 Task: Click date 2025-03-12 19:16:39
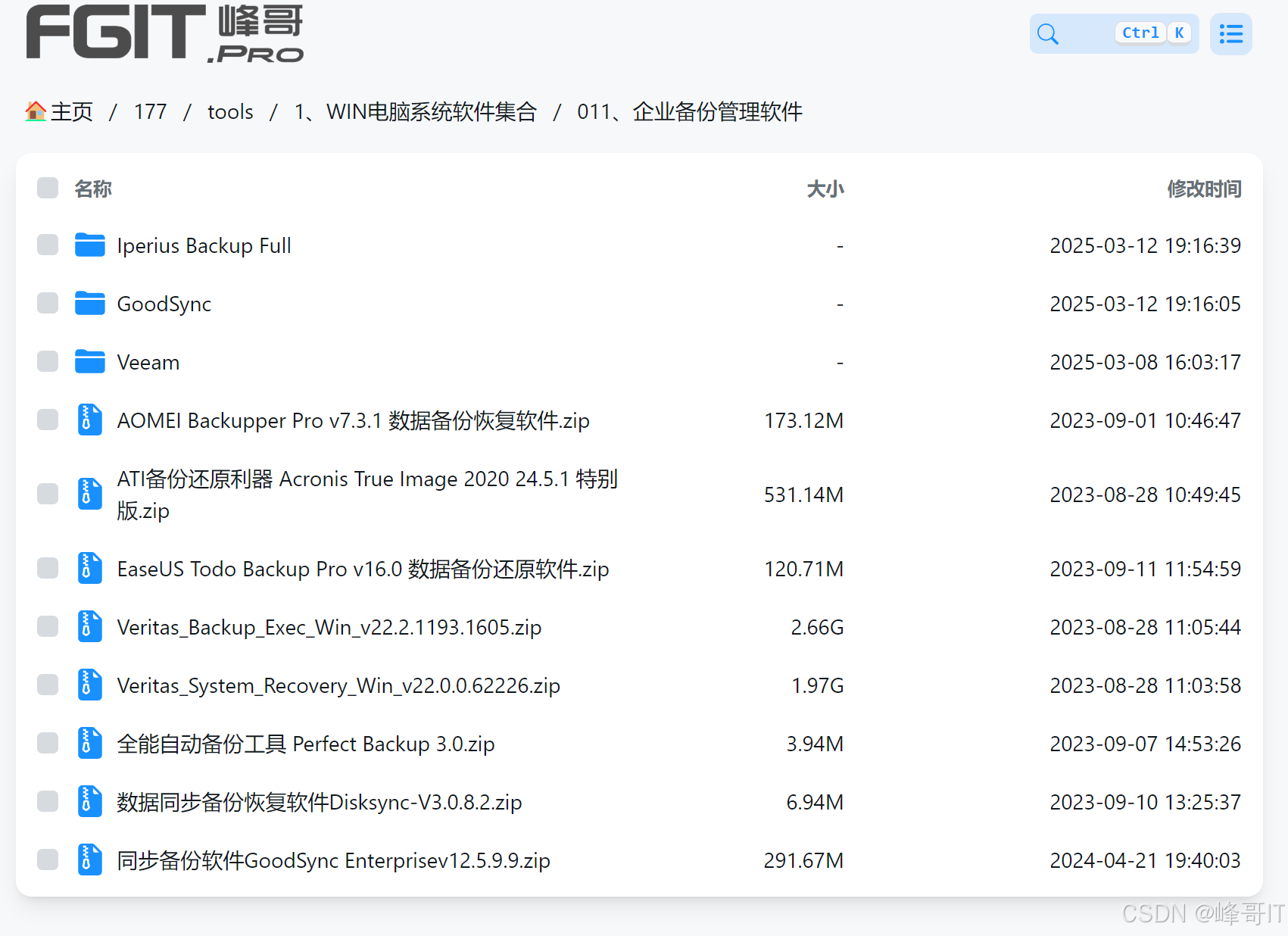[x=1145, y=246]
